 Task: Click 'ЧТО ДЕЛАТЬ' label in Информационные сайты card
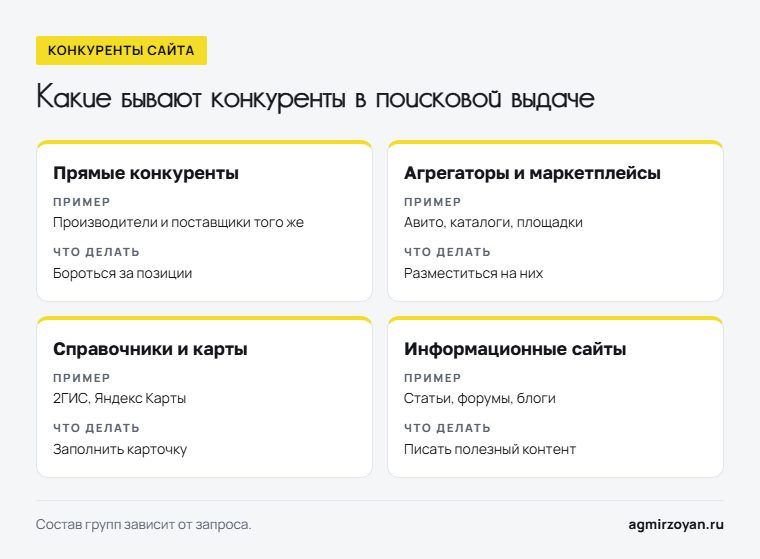pyautogui.click(x=447, y=428)
